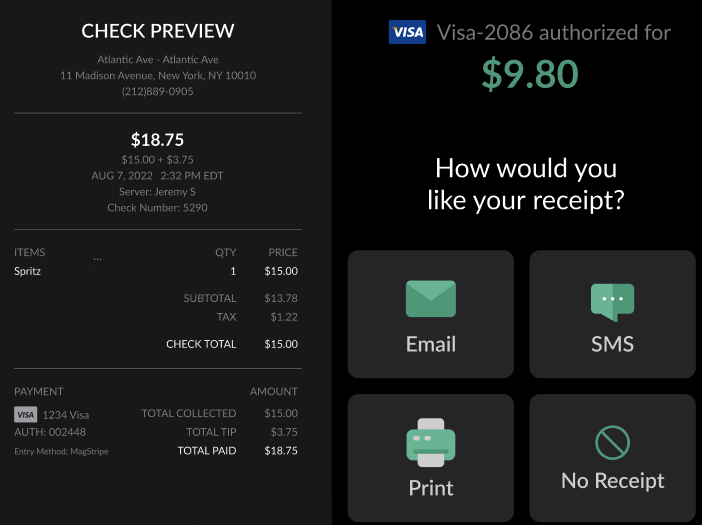Click the '$15.00 + $3.75' breakdown line
This screenshot has width=702, height=525.
(x=157, y=160)
